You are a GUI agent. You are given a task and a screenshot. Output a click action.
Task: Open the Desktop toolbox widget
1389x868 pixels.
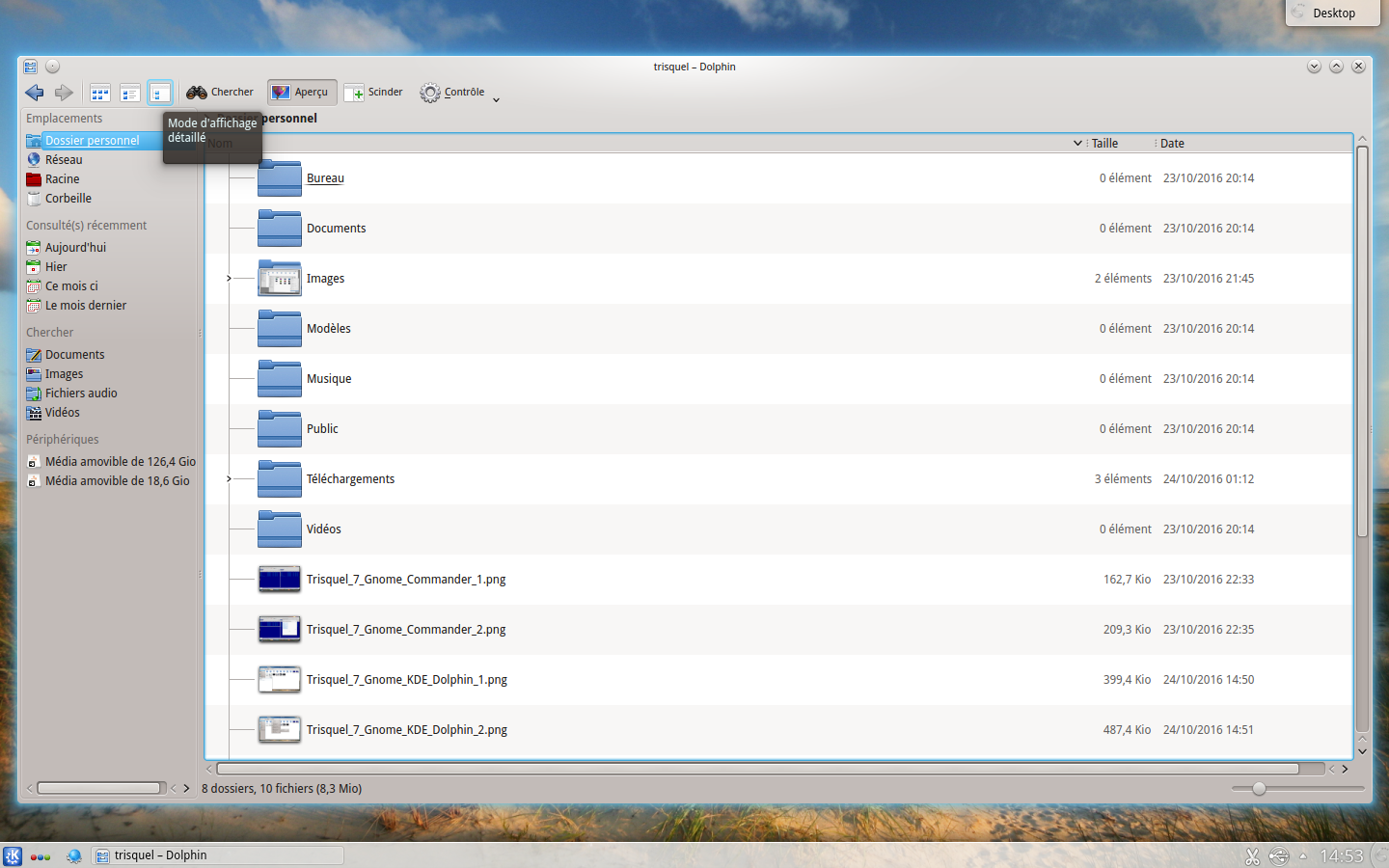point(1332,13)
